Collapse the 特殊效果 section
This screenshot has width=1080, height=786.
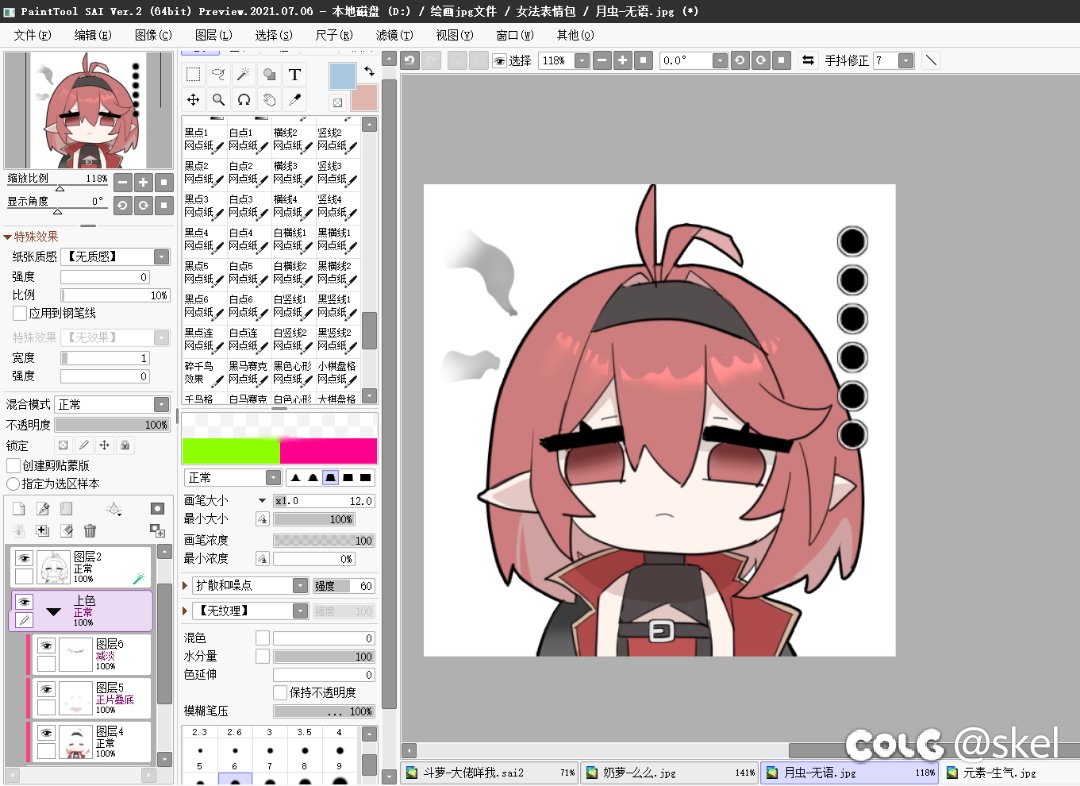(8, 237)
